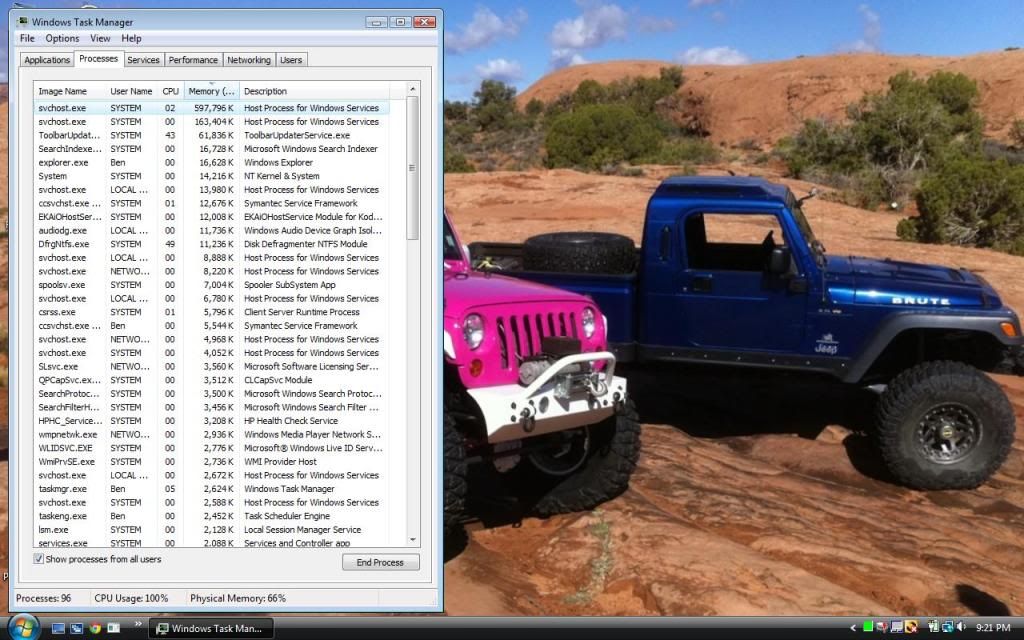This screenshot has width=1024, height=640.
Task: Select the ToolbarUpdat... process row
Action: tap(212, 135)
